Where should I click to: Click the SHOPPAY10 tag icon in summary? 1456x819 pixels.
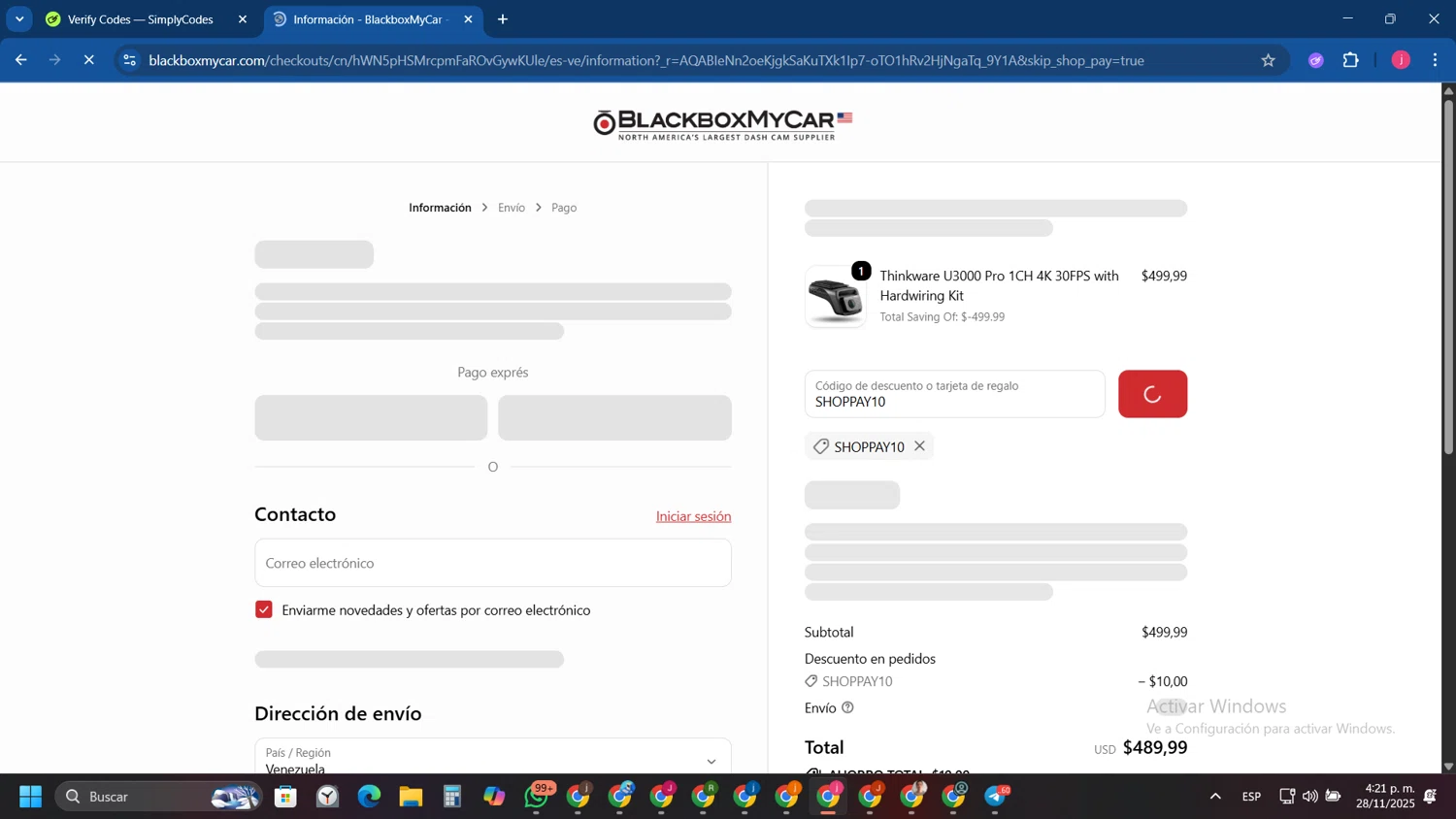point(811,681)
